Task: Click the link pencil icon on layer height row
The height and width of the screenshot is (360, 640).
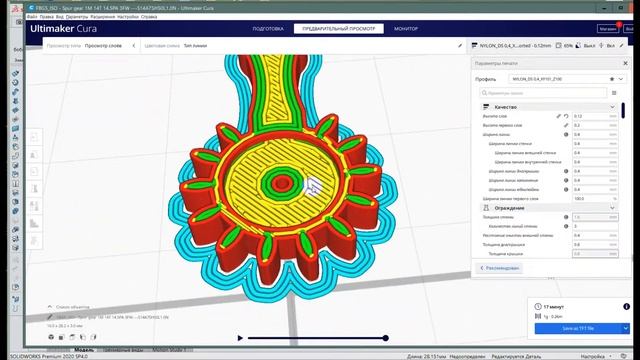Action: point(558,116)
